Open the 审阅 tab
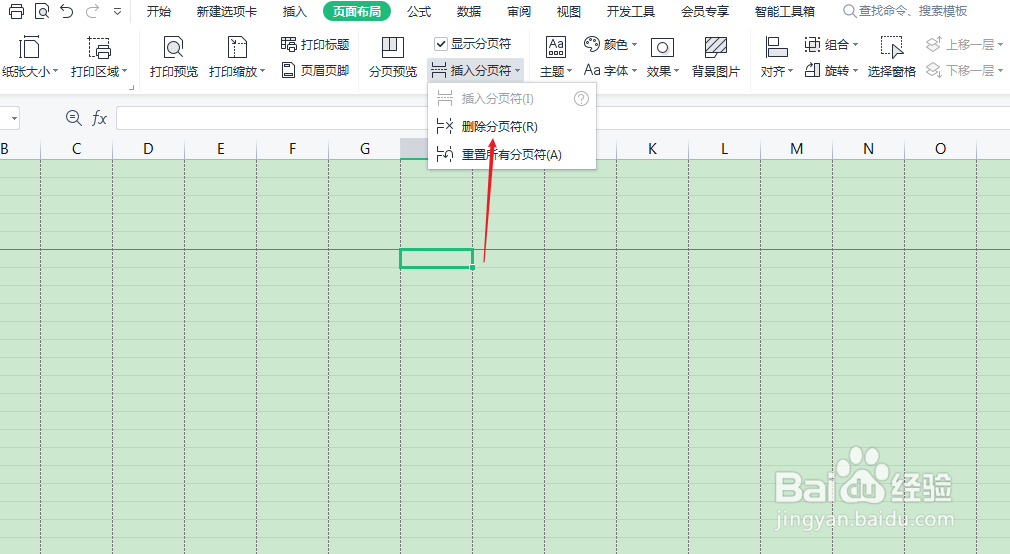 [x=519, y=12]
